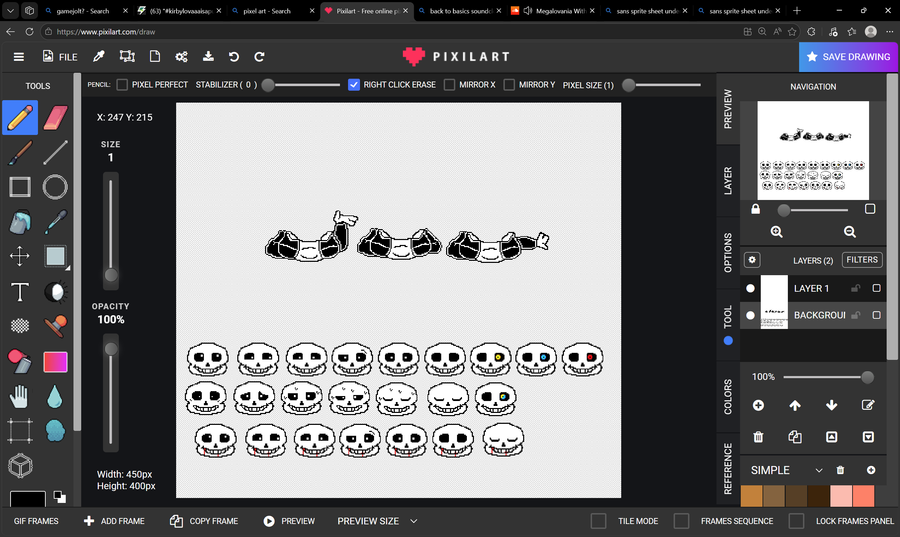Viewport: 900px width, 537px height.
Task: Click the Filters button
Action: tap(862, 260)
